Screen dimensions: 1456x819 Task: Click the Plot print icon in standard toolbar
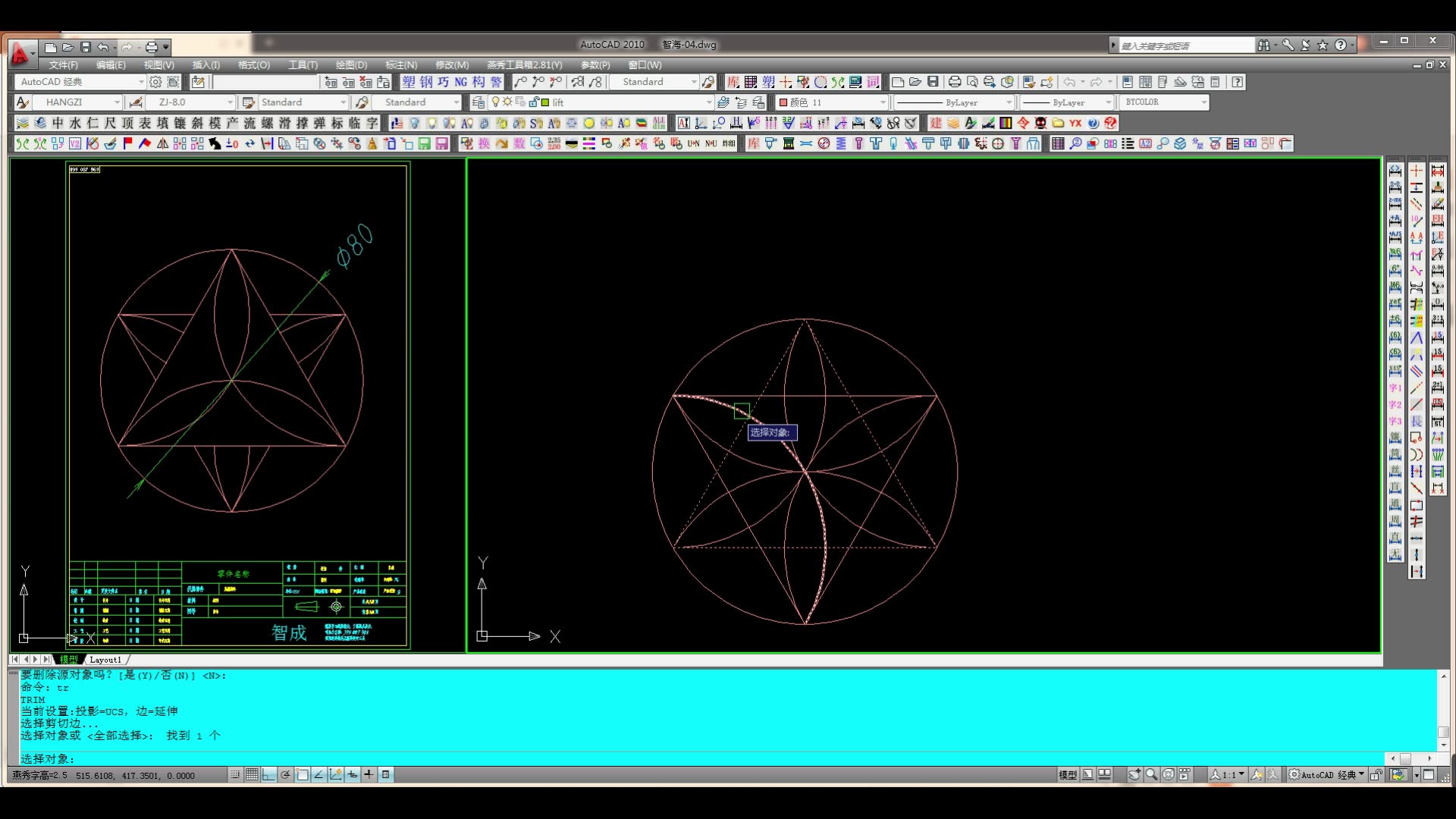955,82
